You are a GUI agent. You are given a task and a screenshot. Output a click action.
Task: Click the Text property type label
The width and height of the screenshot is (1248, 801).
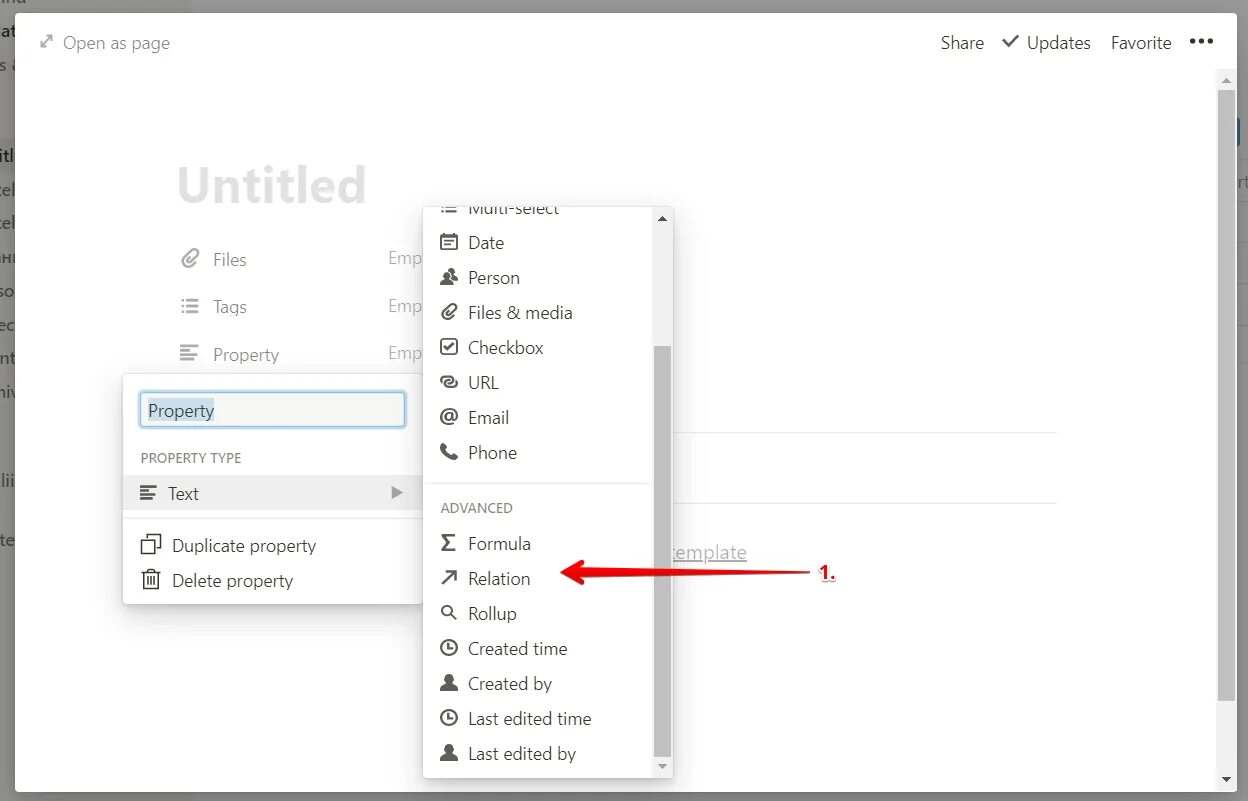coord(183,493)
